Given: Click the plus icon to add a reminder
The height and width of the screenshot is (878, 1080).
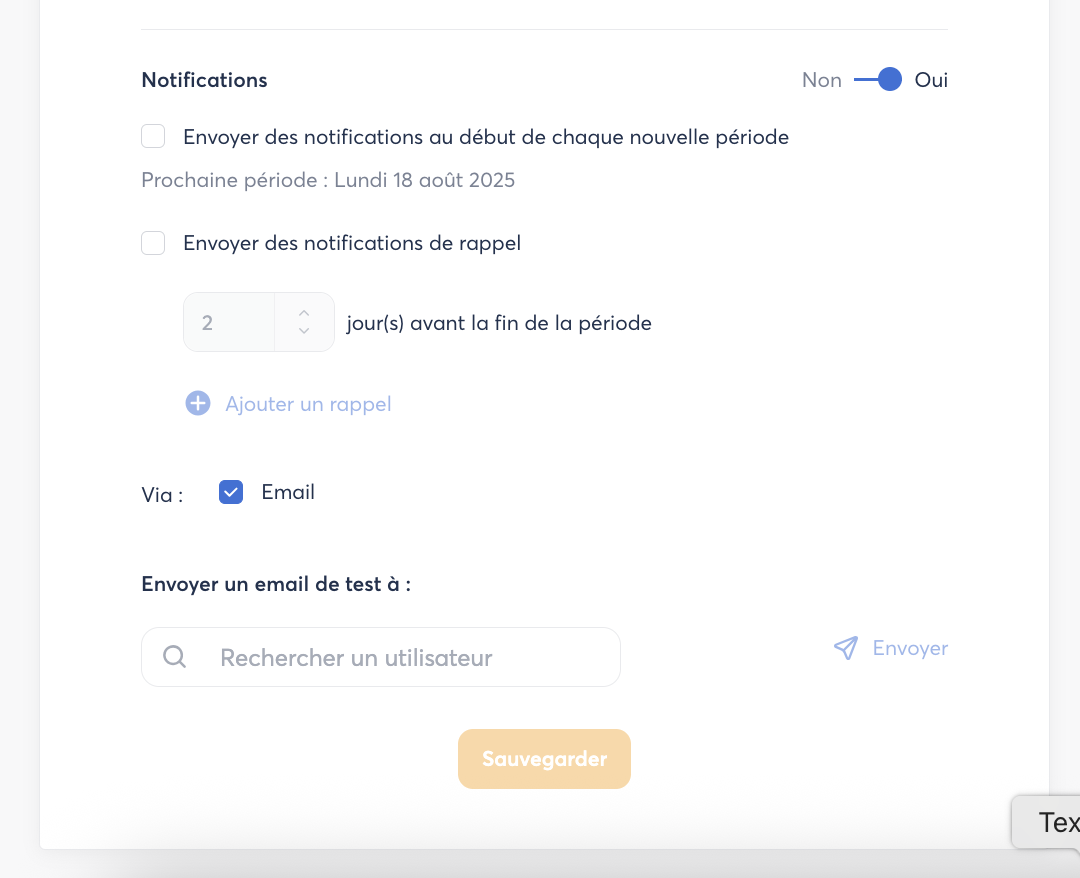Looking at the screenshot, I should click(x=198, y=404).
